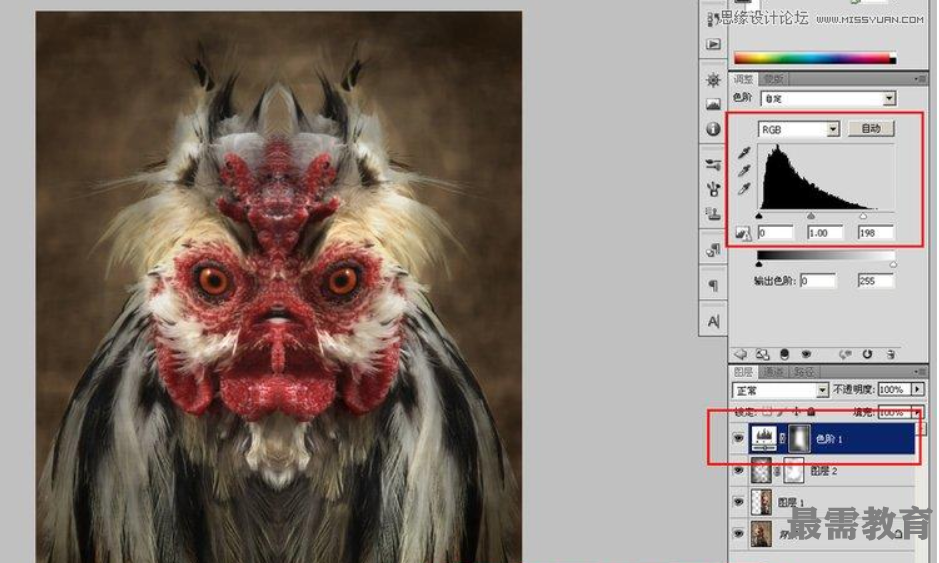The width and height of the screenshot is (939, 563).
Task: Click the 自动 auto button
Action: click(871, 129)
